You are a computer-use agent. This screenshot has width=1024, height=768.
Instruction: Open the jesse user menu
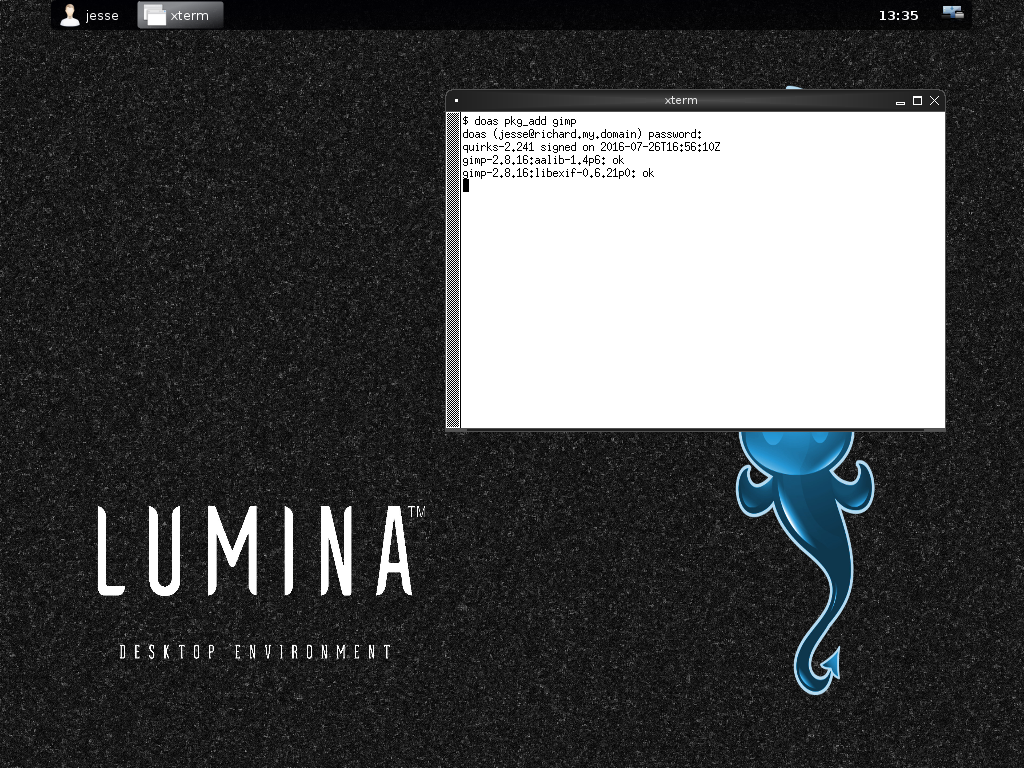(x=89, y=15)
